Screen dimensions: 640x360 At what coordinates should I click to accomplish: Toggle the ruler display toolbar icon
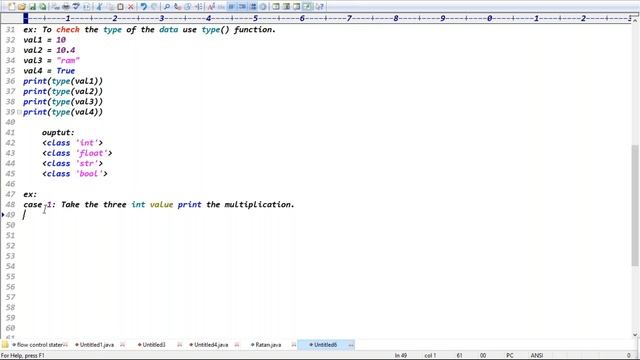[253, 7]
